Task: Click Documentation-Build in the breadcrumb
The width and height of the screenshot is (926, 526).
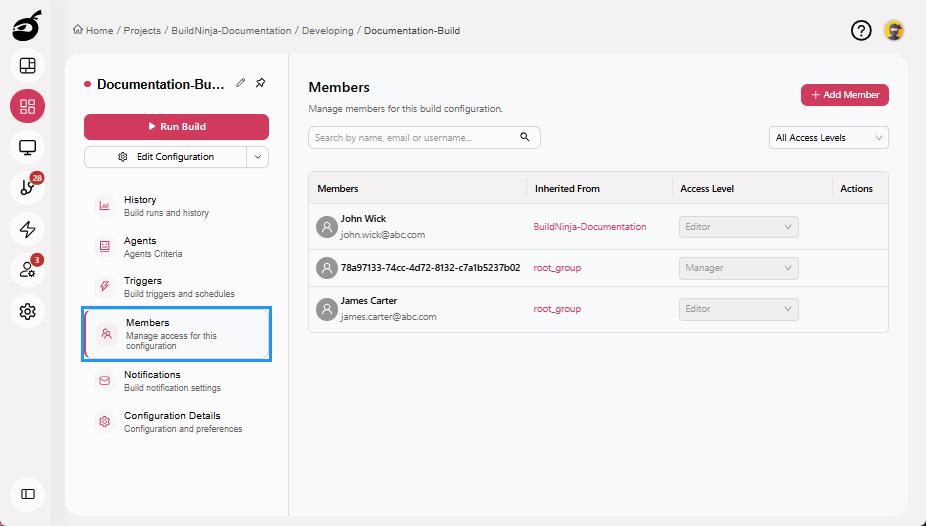Action: [x=412, y=31]
